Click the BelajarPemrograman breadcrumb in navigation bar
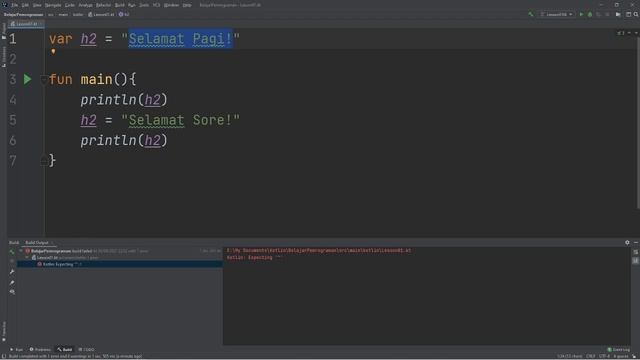Image resolution: width=640 pixels, height=360 pixels. [x=23, y=14]
